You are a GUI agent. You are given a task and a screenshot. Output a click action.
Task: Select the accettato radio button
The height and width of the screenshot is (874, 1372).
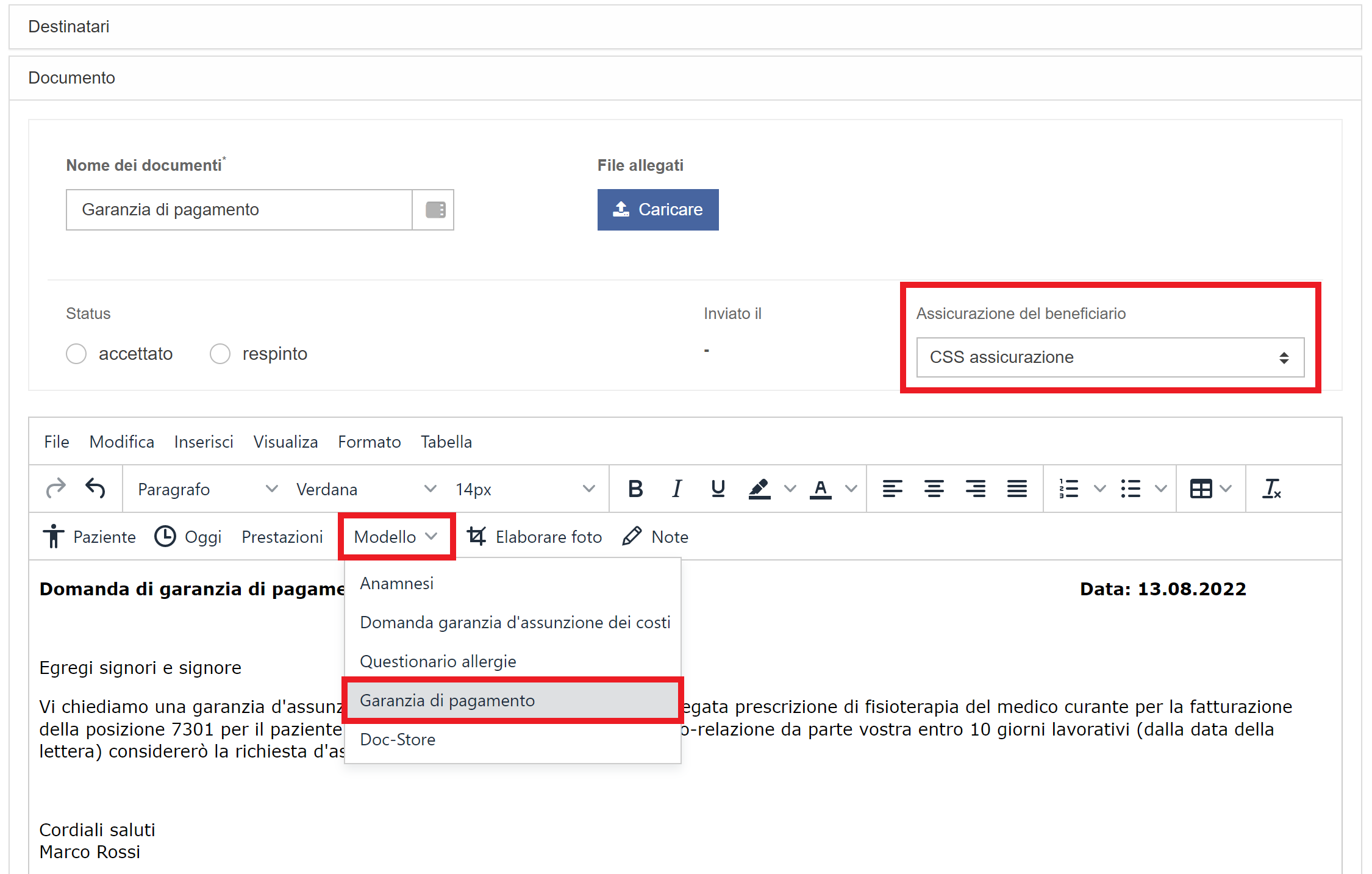coord(76,353)
